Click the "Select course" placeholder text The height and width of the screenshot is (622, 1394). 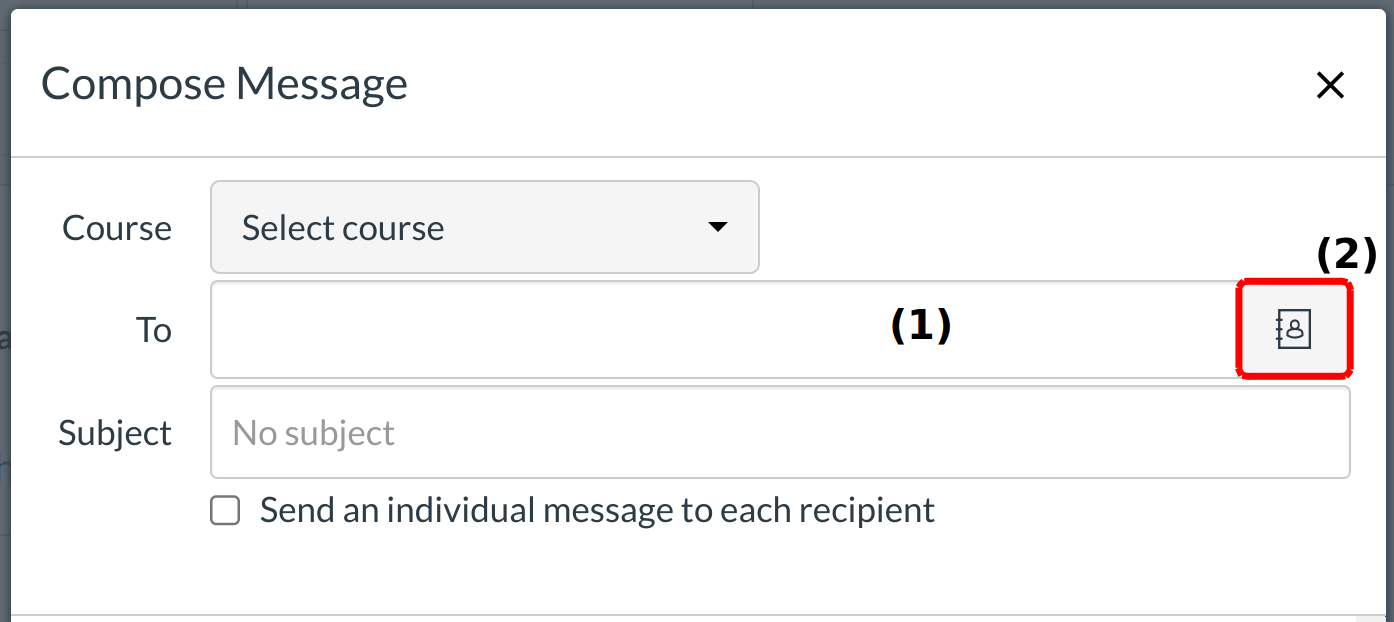point(343,228)
